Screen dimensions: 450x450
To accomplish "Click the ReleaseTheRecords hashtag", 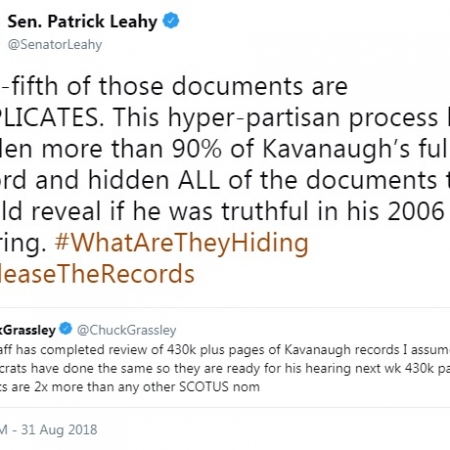I will click(97, 274).
